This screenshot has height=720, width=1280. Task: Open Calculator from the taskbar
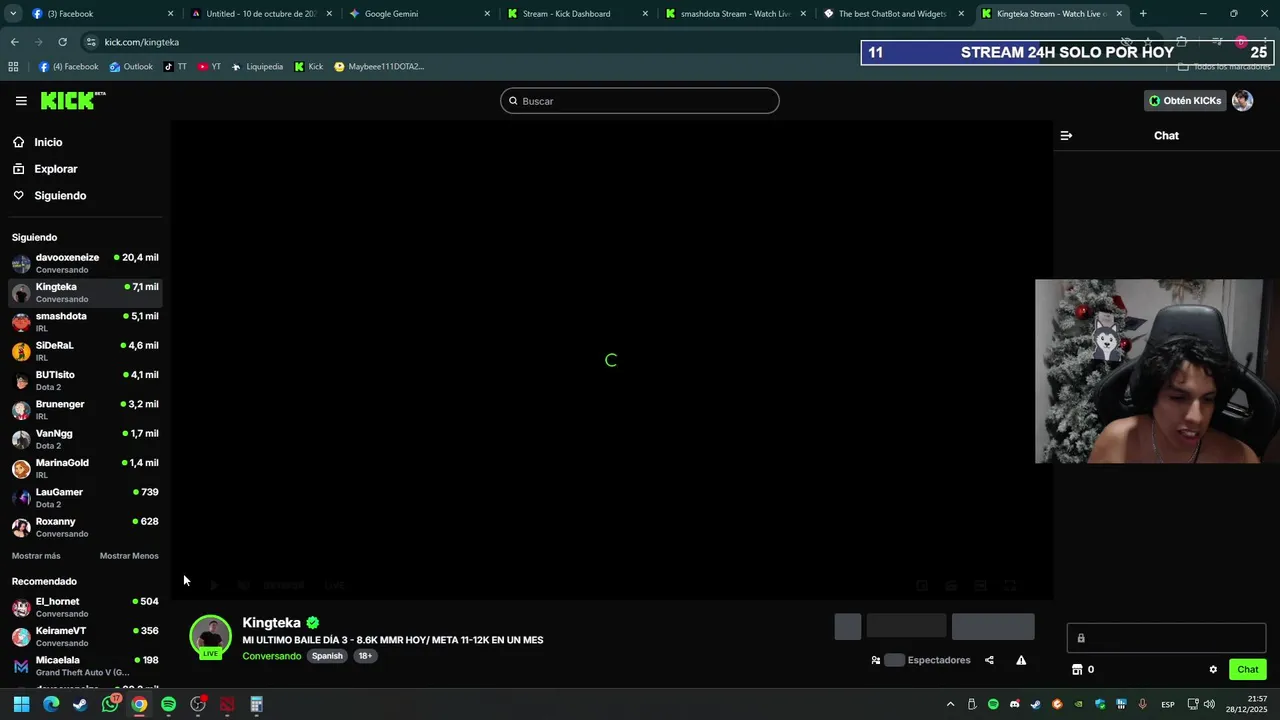256,704
